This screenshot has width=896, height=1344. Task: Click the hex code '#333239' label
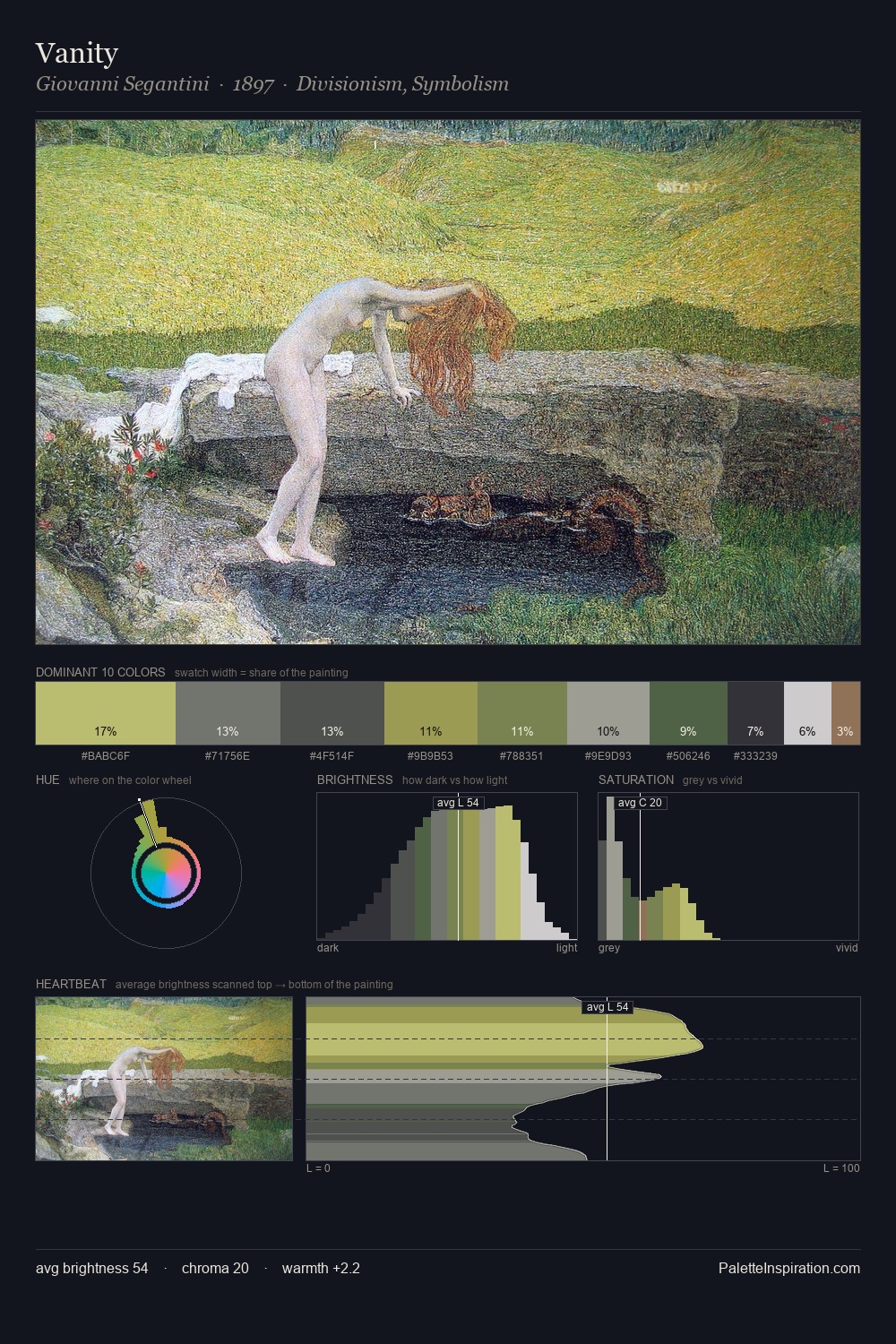pyautogui.click(x=755, y=756)
